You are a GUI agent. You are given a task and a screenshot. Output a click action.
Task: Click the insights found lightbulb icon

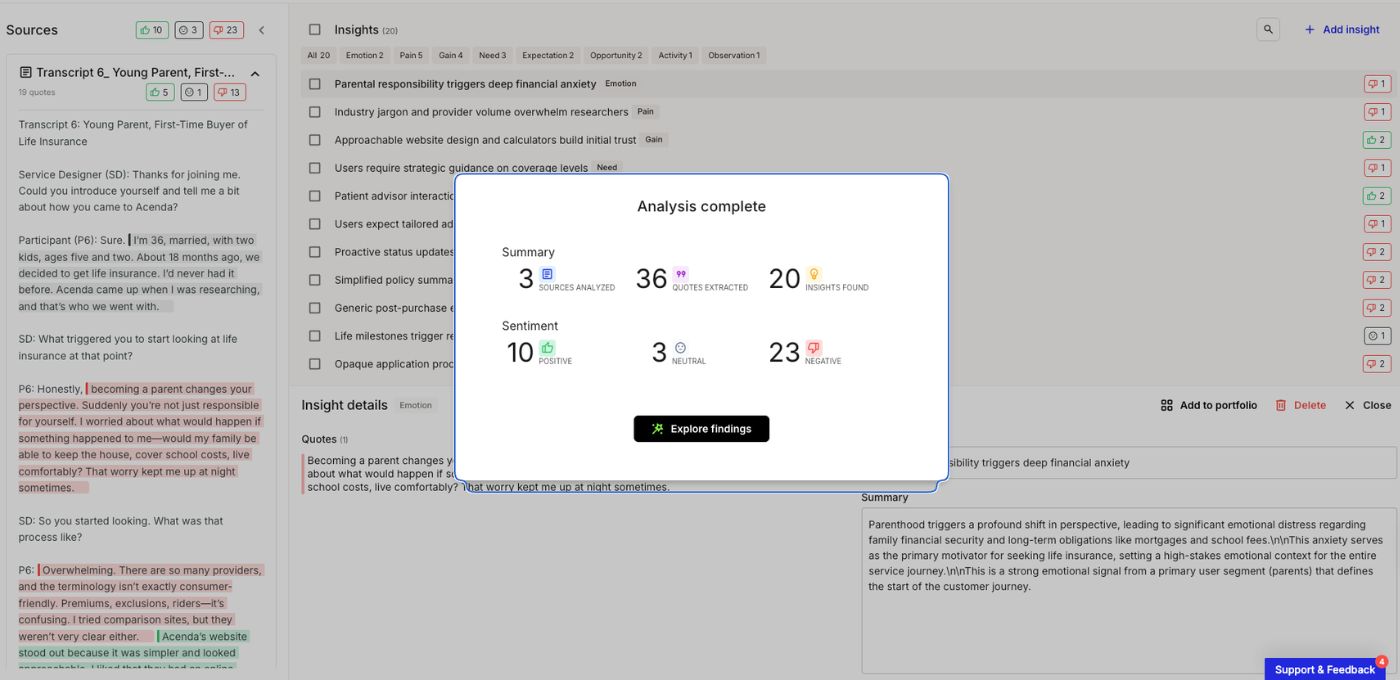tap(814, 274)
